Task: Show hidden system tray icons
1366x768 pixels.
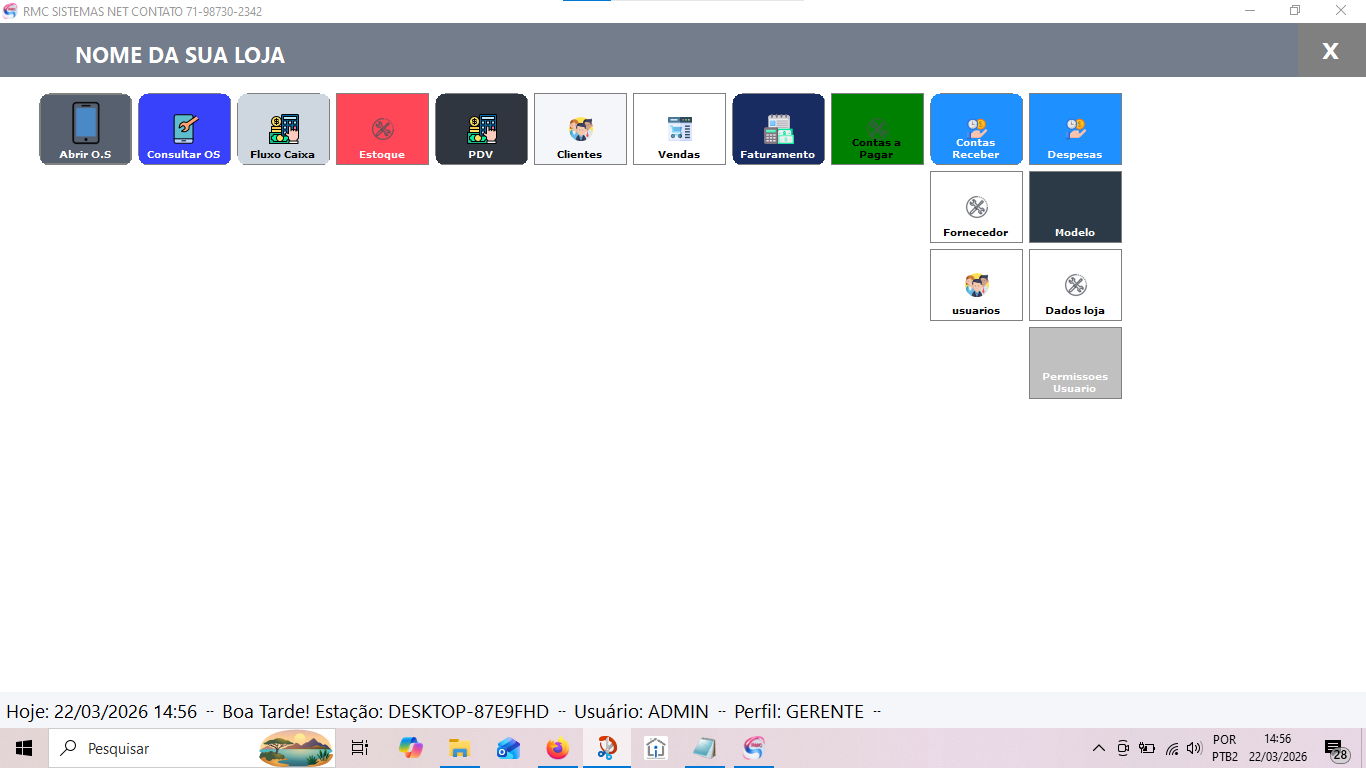Action: 1098,748
